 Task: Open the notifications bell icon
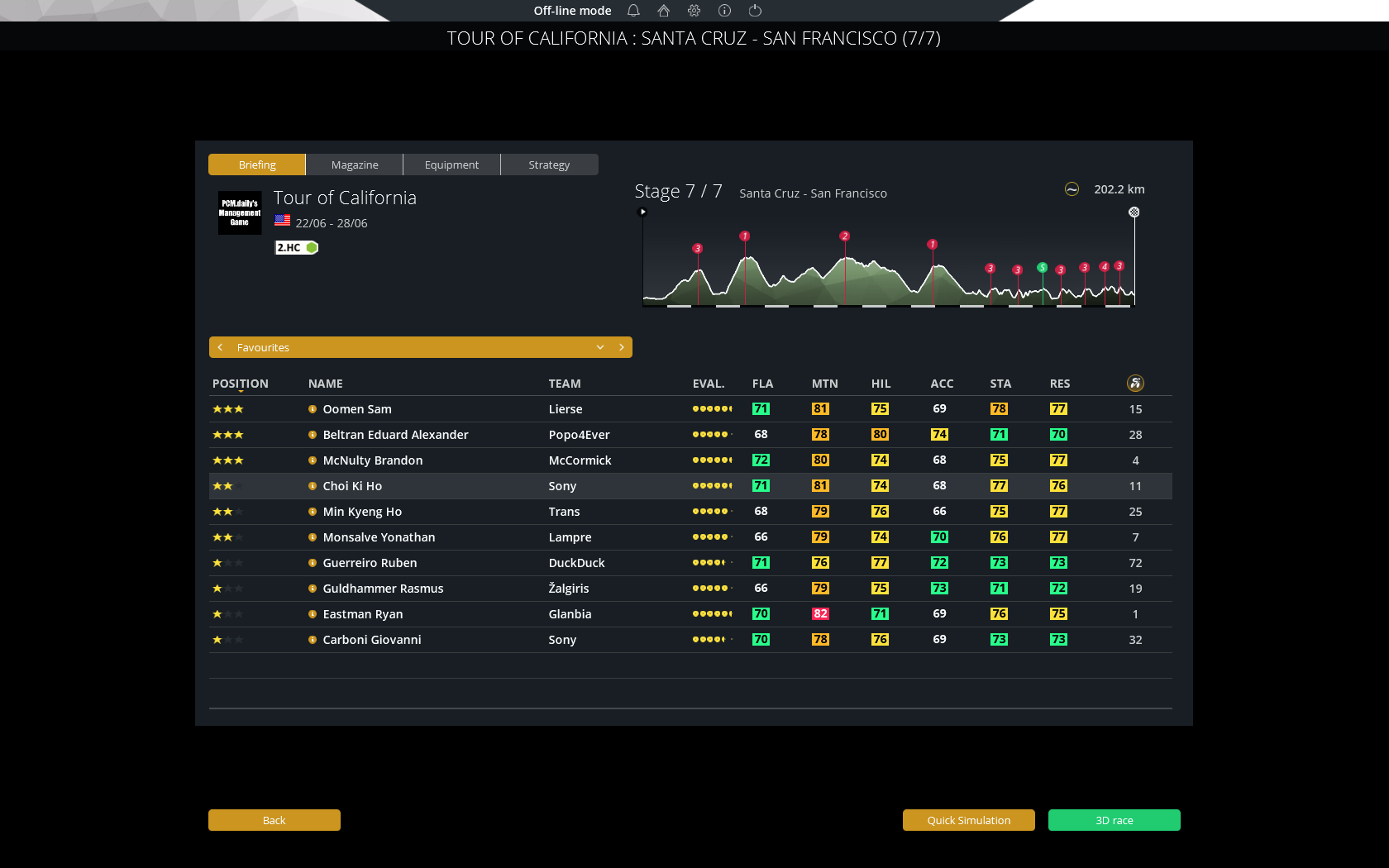point(633,11)
